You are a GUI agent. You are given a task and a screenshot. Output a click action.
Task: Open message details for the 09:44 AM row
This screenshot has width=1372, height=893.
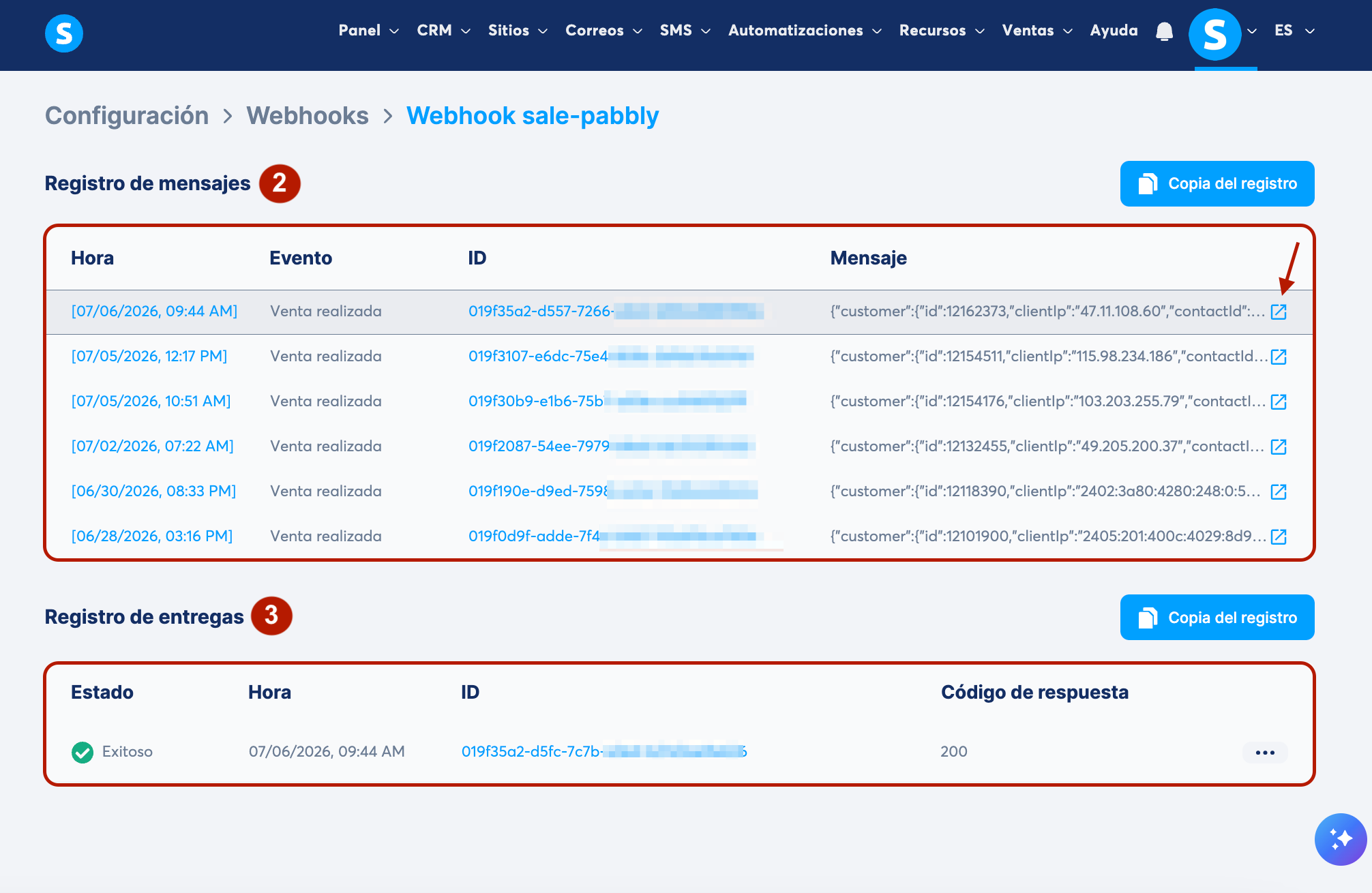pyautogui.click(x=1279, y=312)
